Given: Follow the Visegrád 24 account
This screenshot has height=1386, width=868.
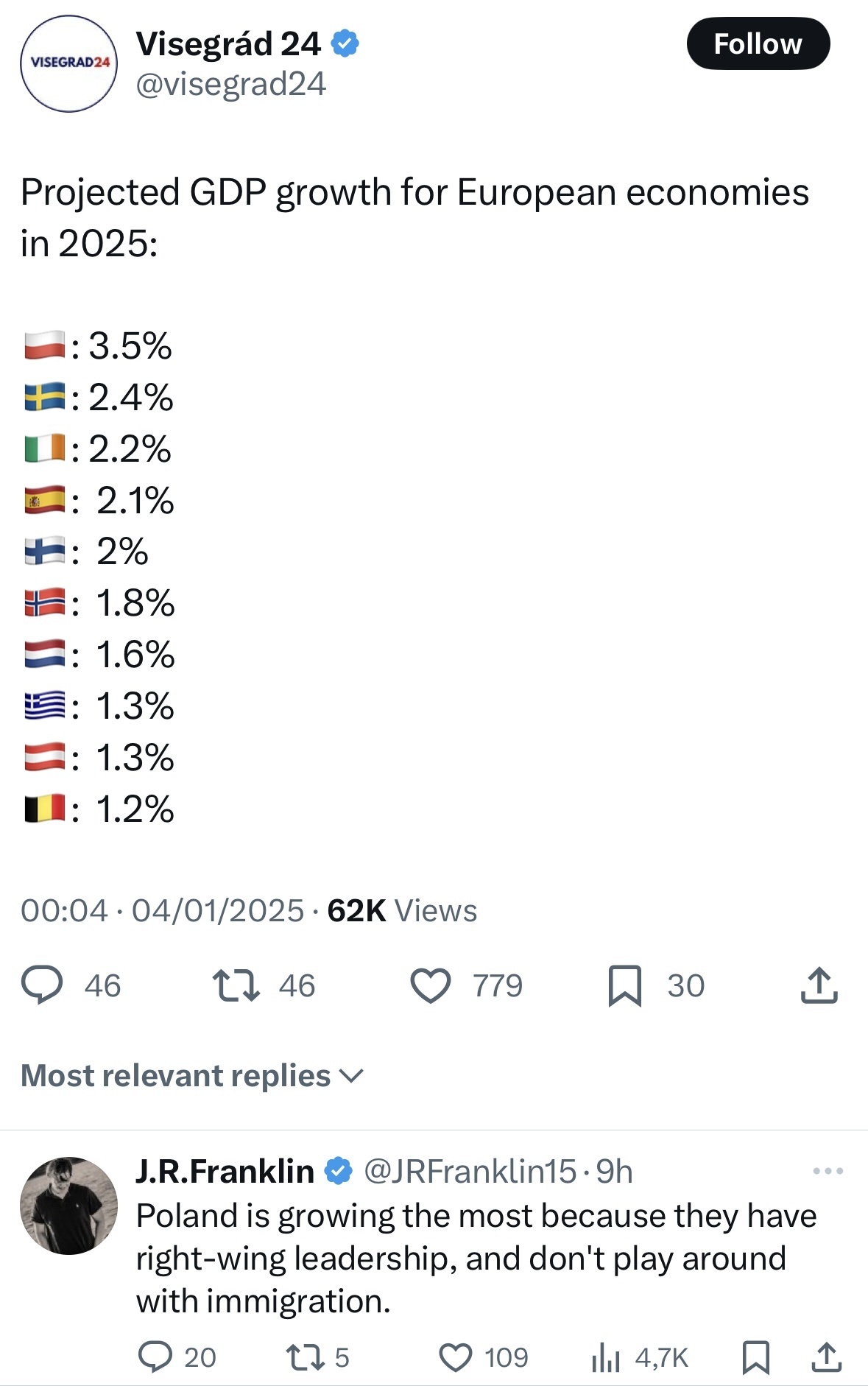Looking at the screenshot, I should (758, 44).
